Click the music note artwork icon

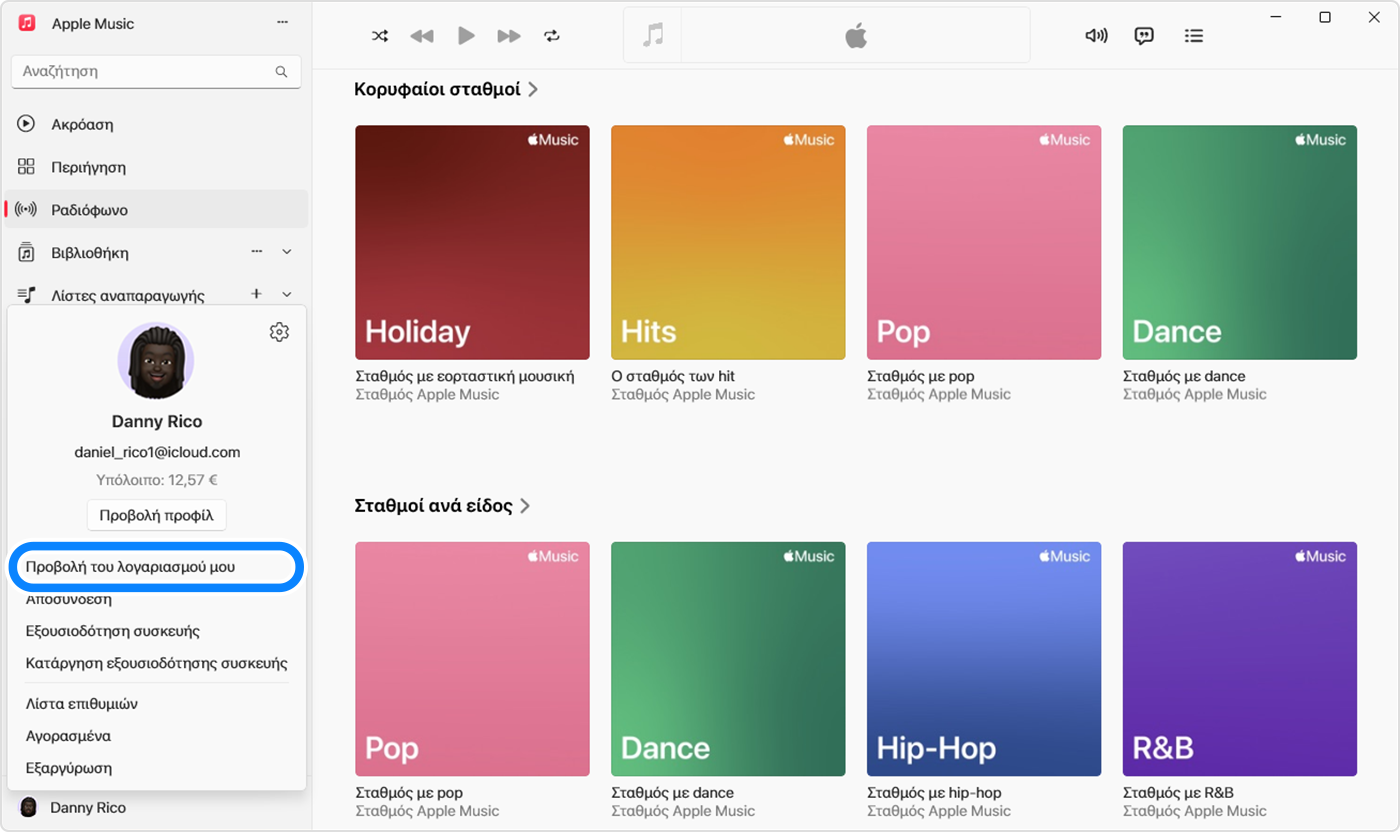[653, 36]
